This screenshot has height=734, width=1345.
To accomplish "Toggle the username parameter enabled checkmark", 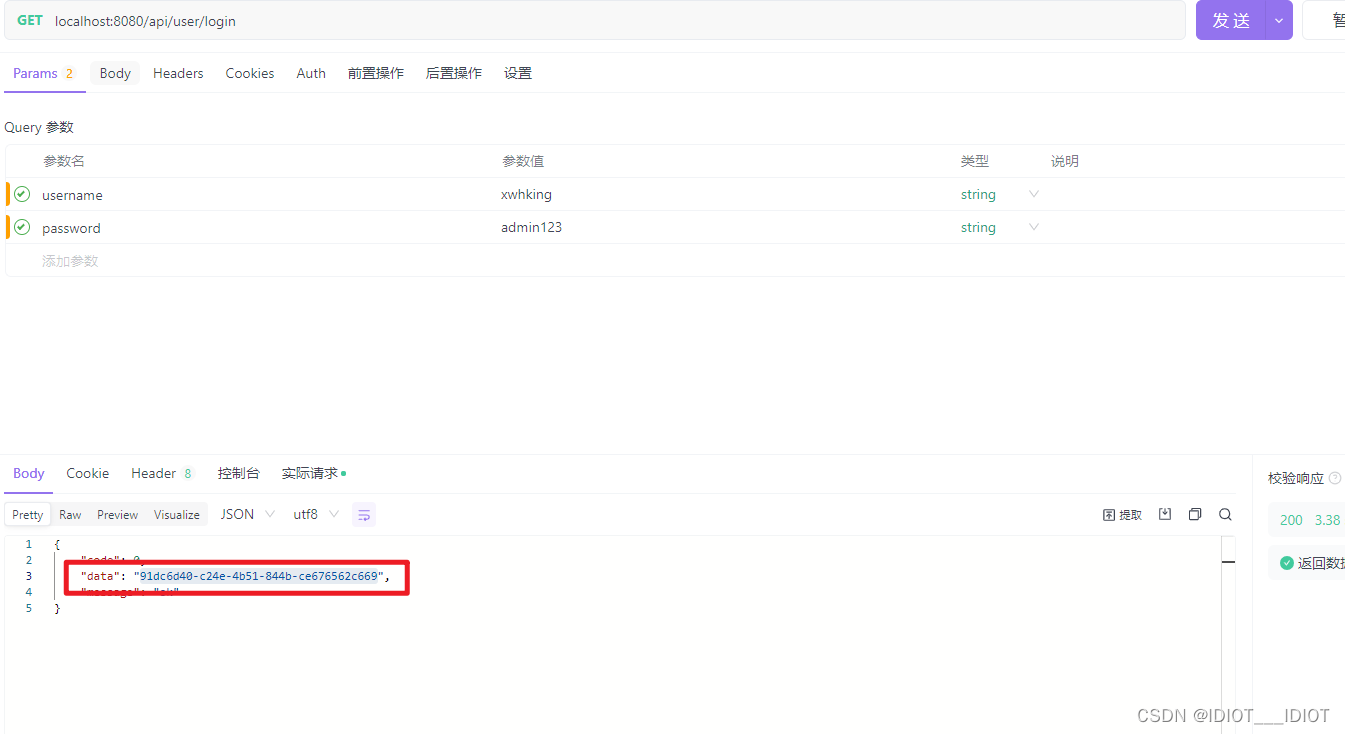I will tap(21, 194).
